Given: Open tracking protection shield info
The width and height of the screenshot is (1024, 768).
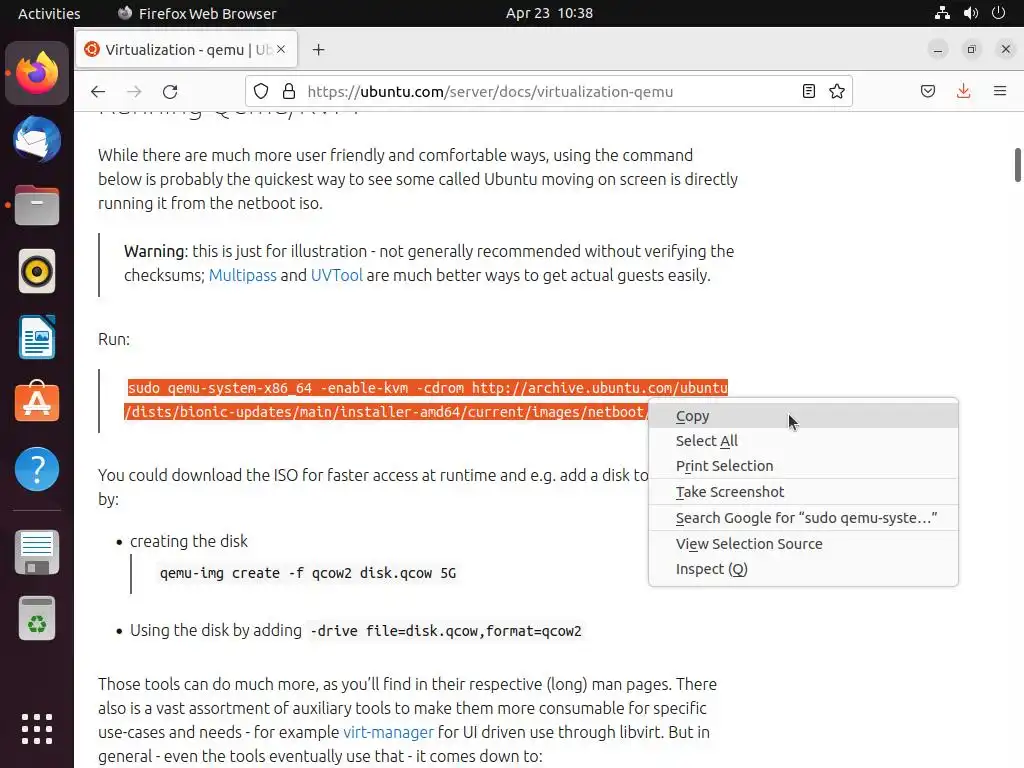Looking at the screenshot, I should (261, 91).
